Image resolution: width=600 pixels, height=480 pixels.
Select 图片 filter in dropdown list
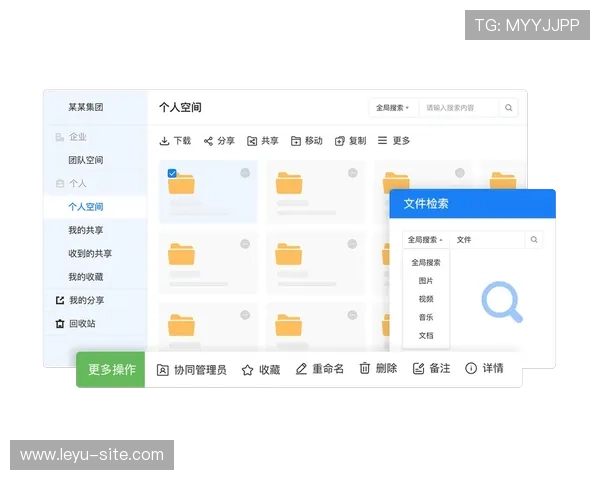[x=426, y=281]
